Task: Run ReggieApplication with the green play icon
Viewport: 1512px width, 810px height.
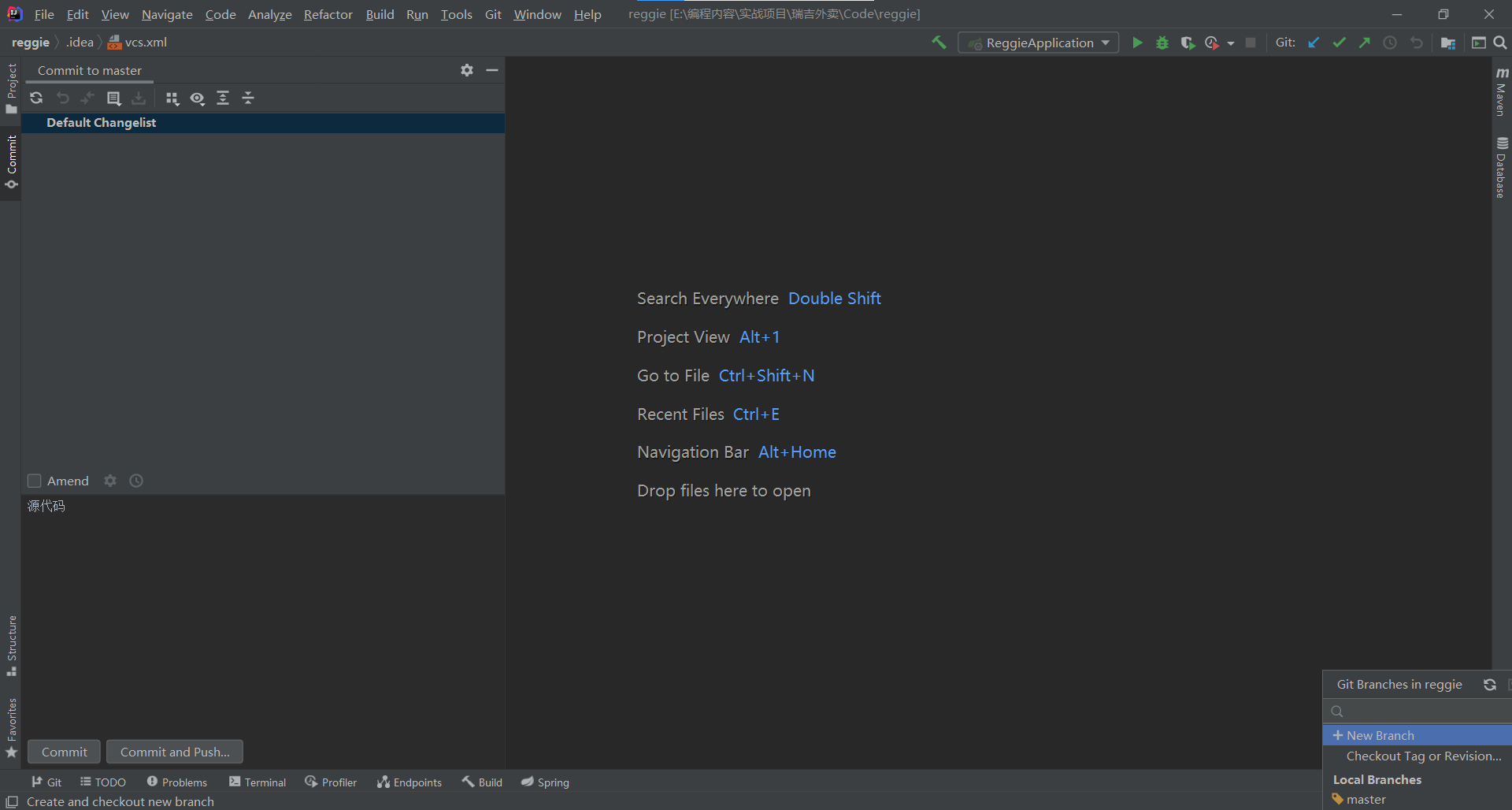Action: coord(1137,43)
